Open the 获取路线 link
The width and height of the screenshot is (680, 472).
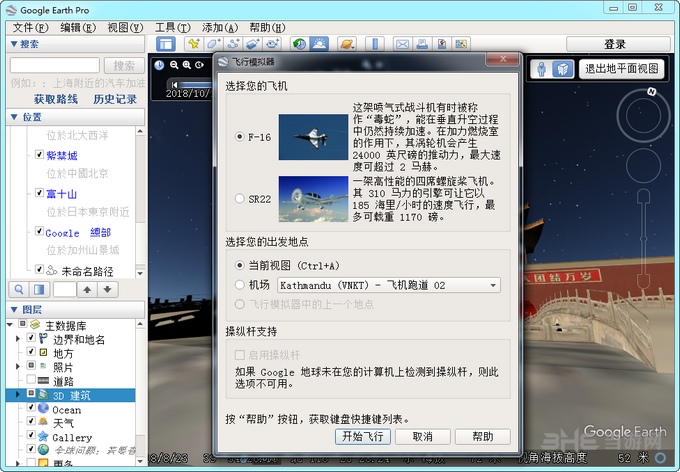[x=56, y=99]
